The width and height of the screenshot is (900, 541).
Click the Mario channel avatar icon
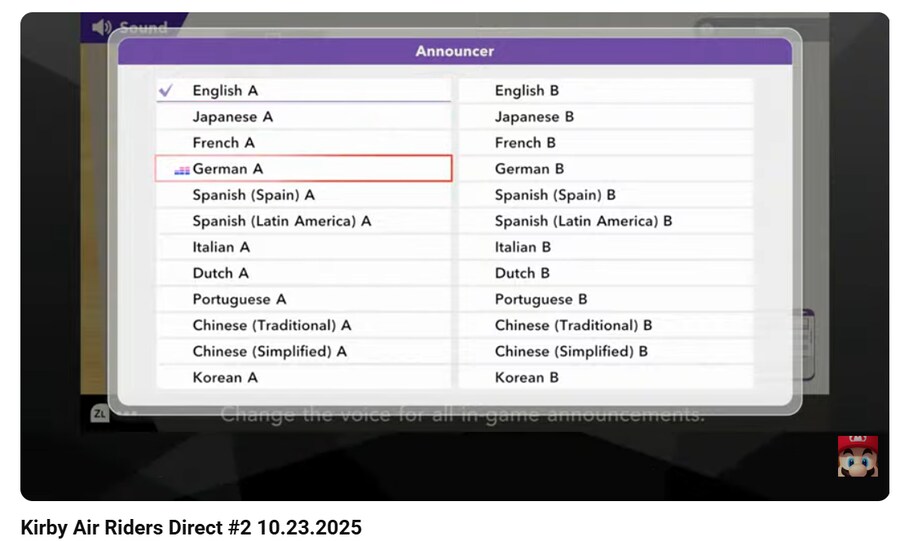[x=857, y=455]
